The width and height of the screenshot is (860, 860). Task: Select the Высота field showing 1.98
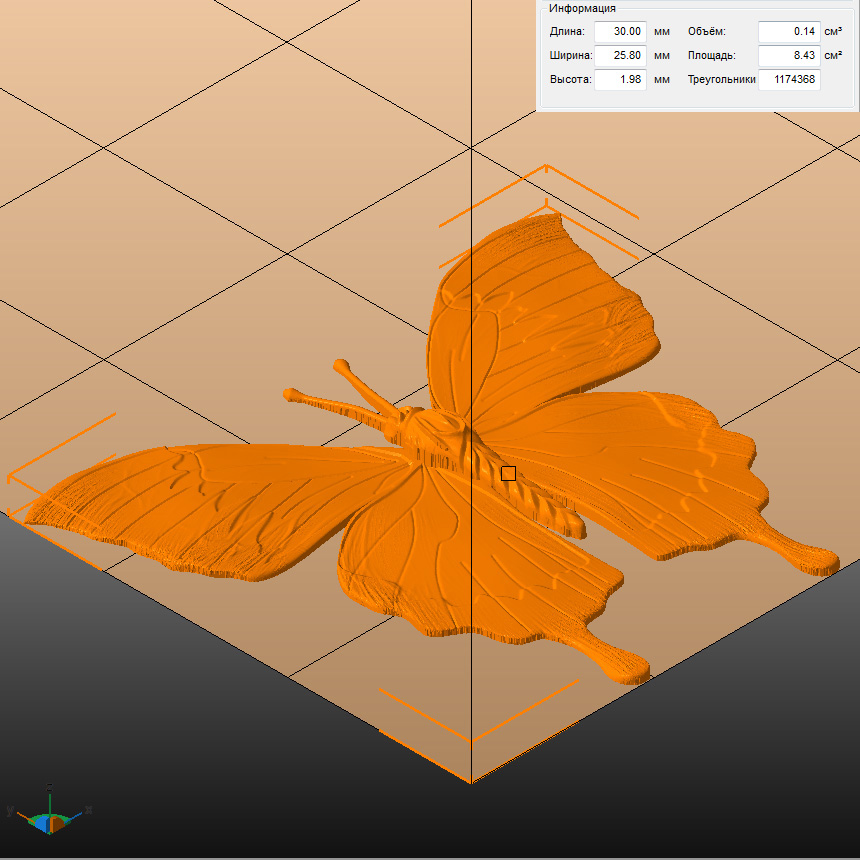click(620, 80)
